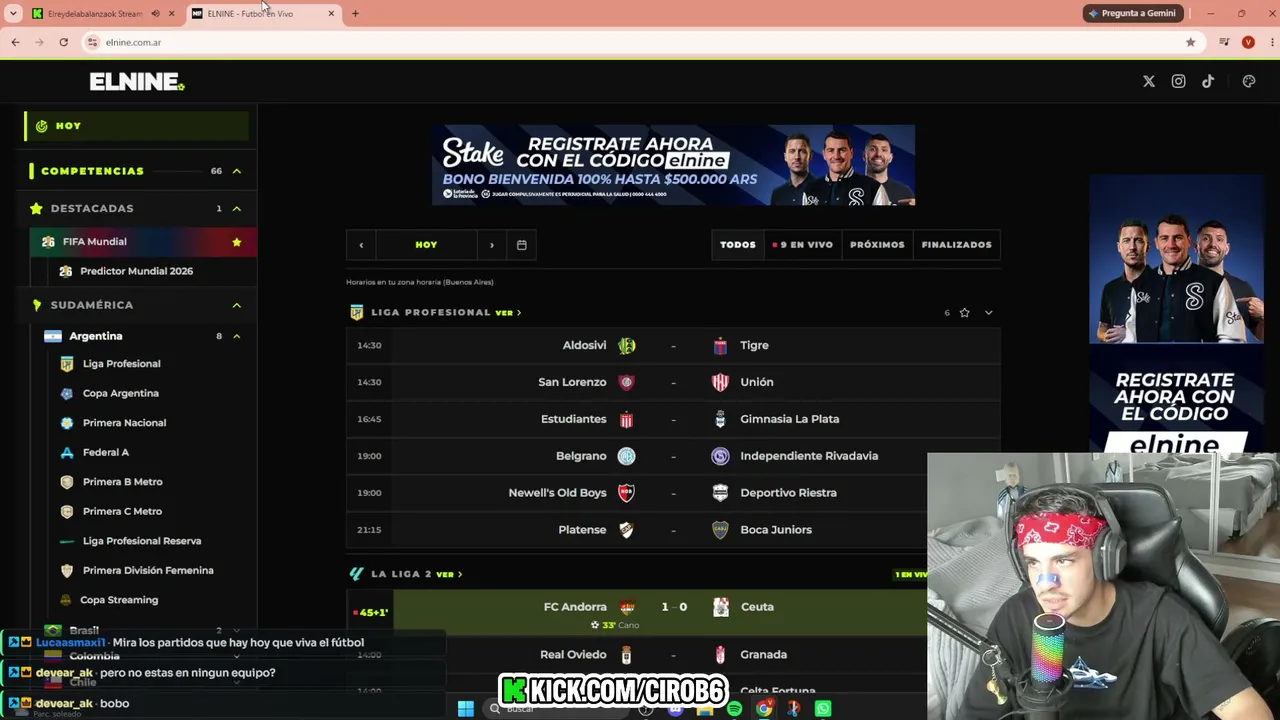
Task: Click the Boca Juniors team crest
Action: pos(720,530)
